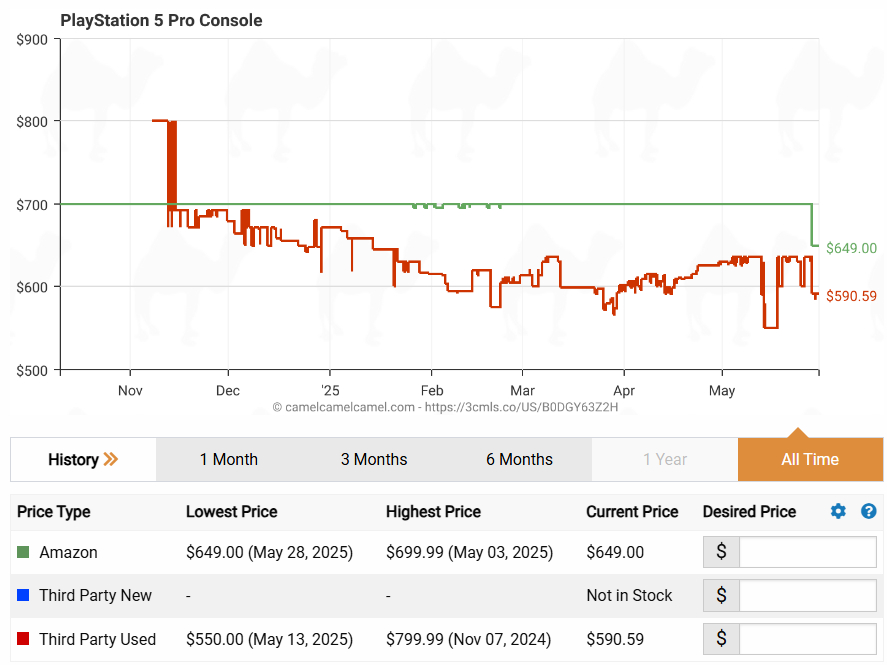The width and height of the screenshot is (887, 665).
Task: Click the Amazon price type label
Action: point(68,552)
